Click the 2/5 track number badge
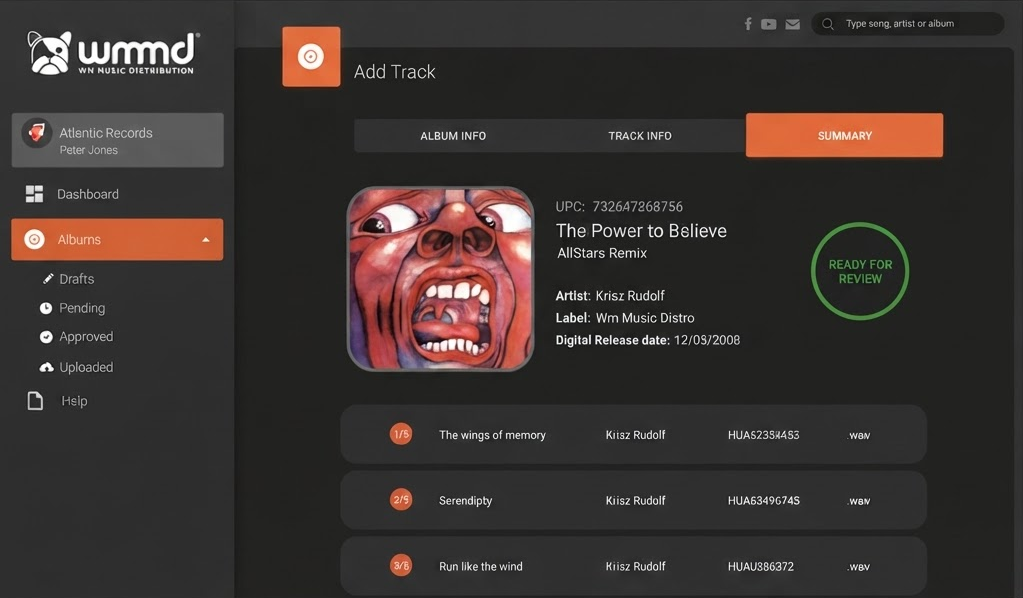1023x598 pixels. click(x=401, y=500)
